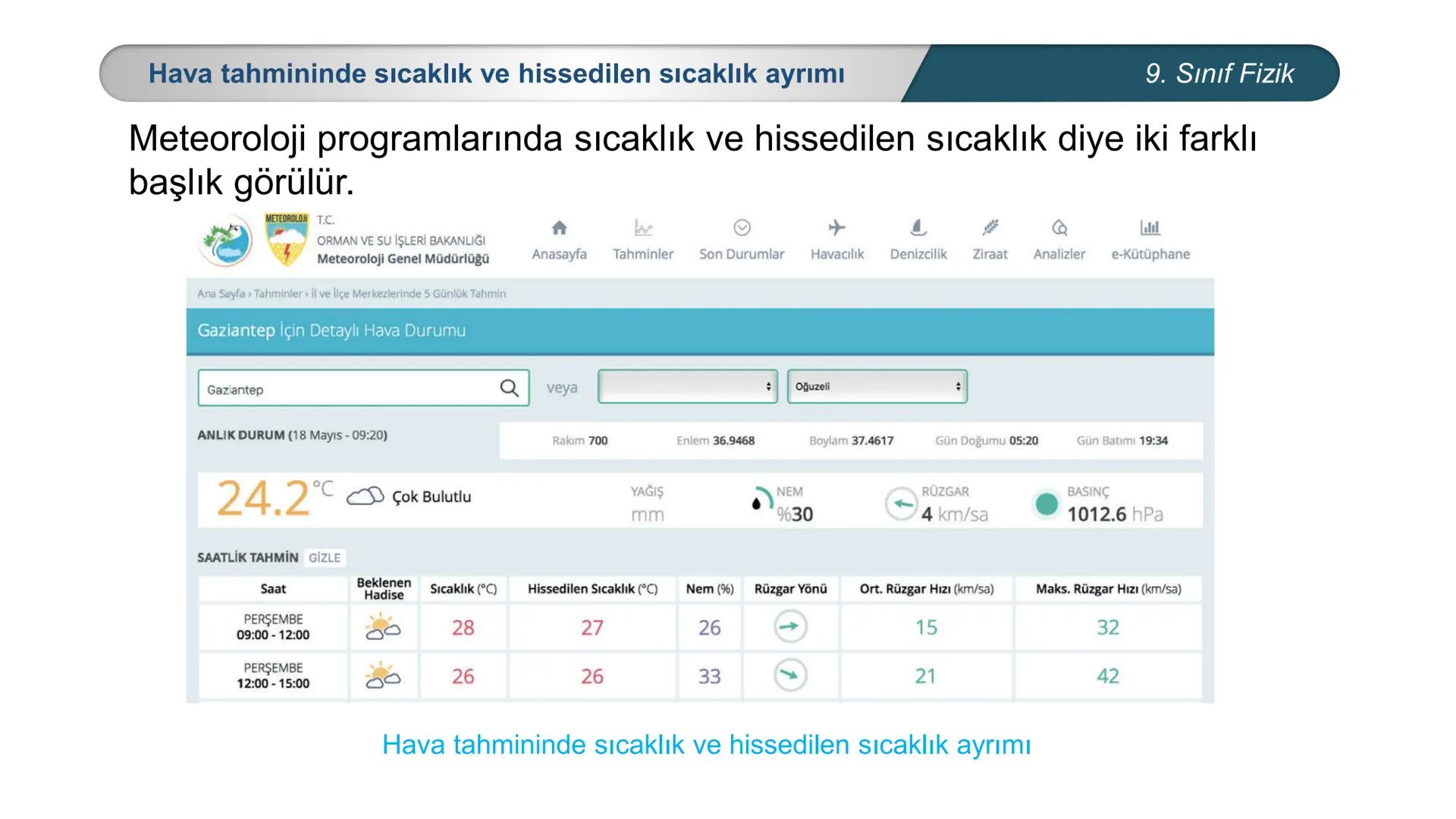Open Son Durumlar current conditions icon
Image resolution: width=1456 pixels, height=819 pixels.
pos(742,227)
